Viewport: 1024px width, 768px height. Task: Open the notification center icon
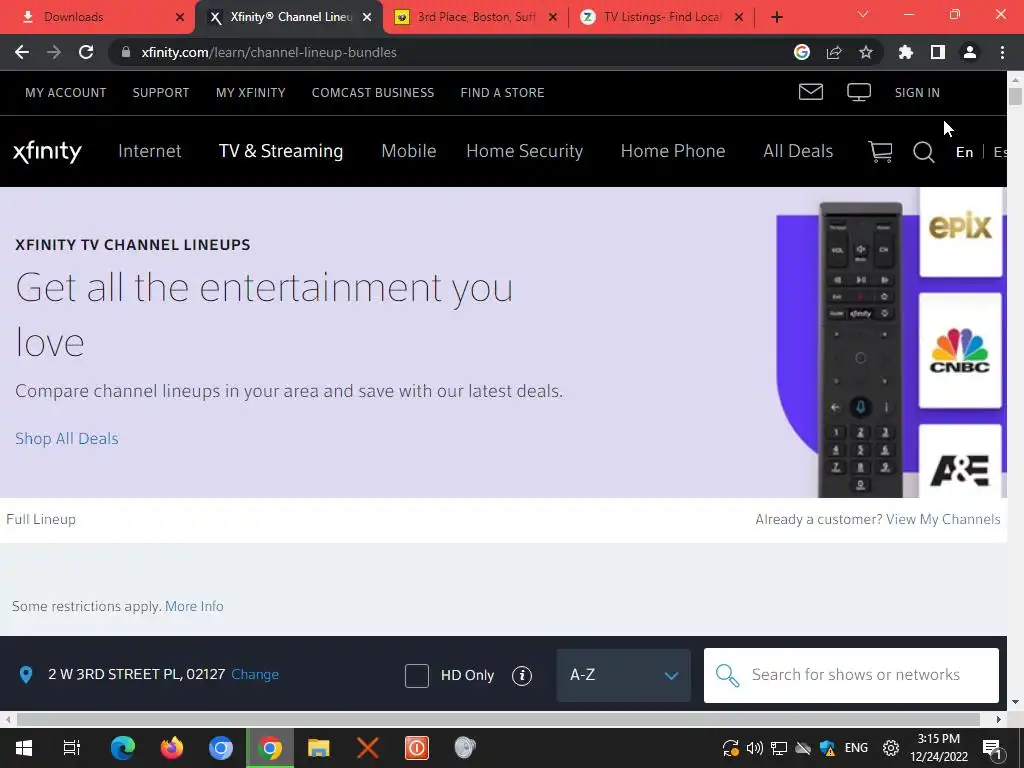click(992, 749)
